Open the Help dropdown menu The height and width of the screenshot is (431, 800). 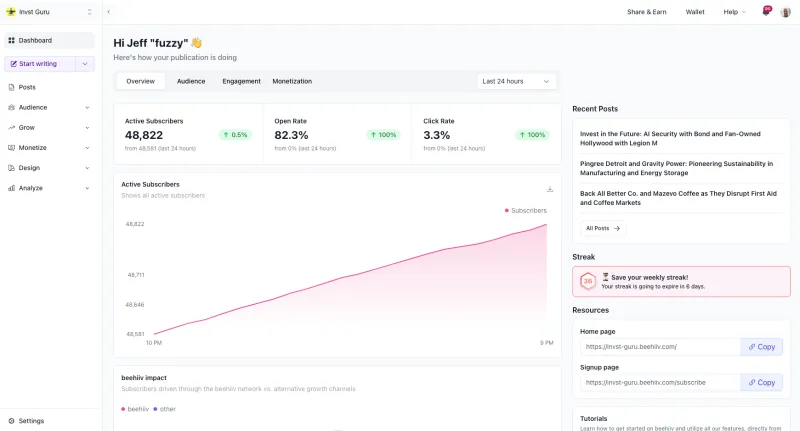734,12
